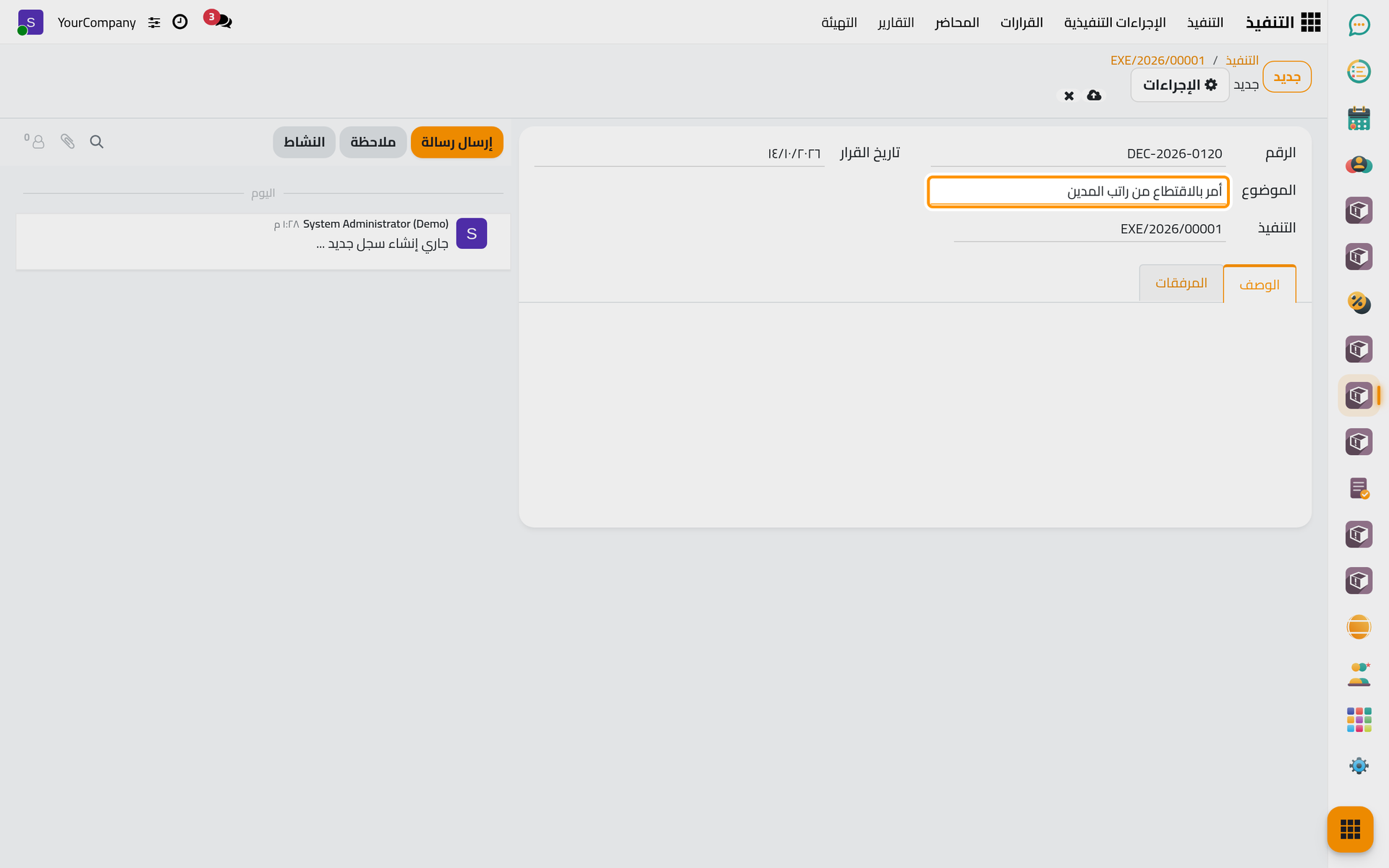Switch to the الوصف tab
This screenshot has height=868, width=1389.
(1260, 284)
